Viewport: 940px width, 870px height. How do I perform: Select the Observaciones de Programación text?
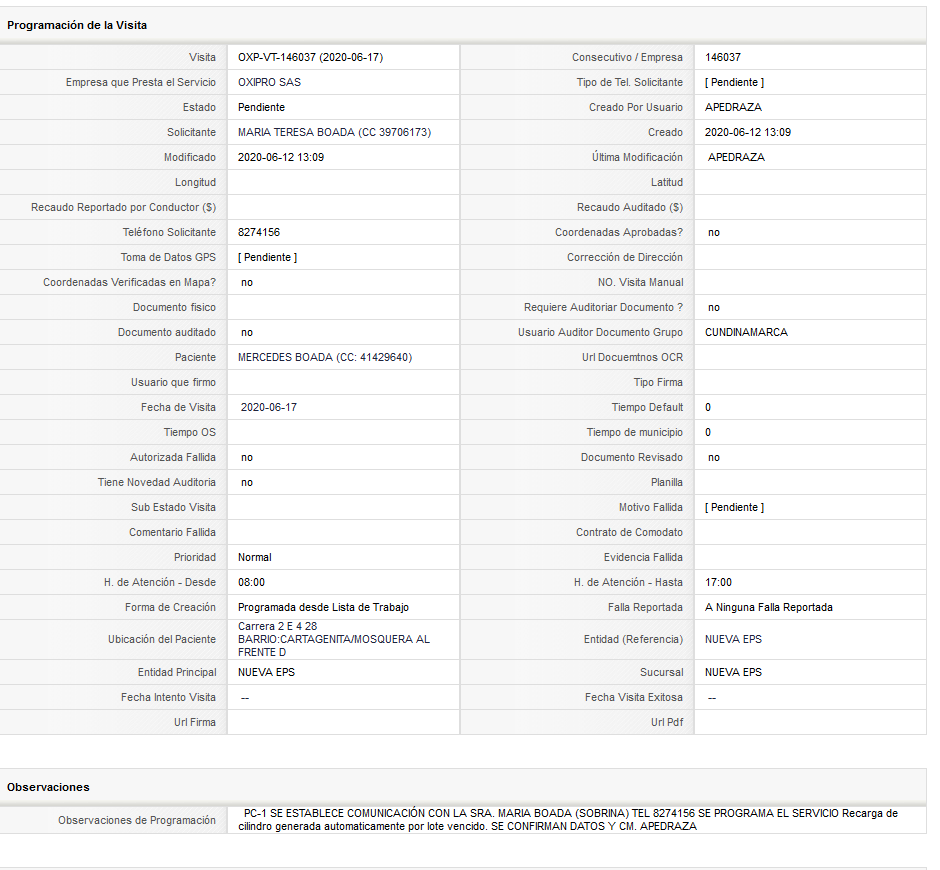568,820
